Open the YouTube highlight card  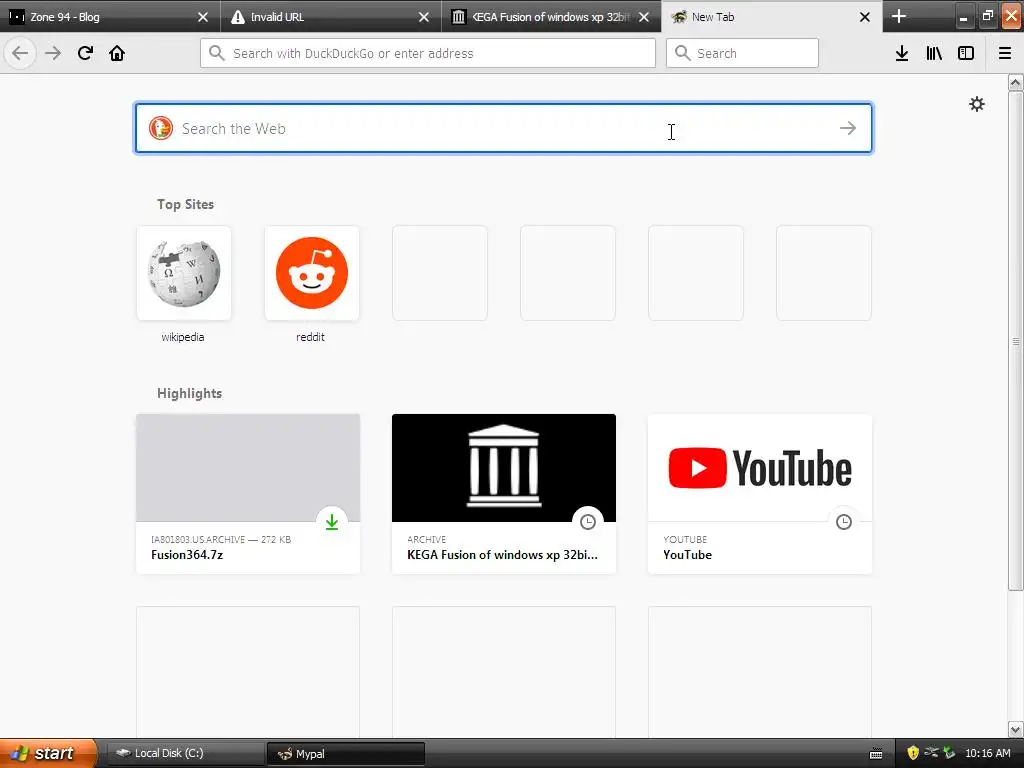click(760, 494)
